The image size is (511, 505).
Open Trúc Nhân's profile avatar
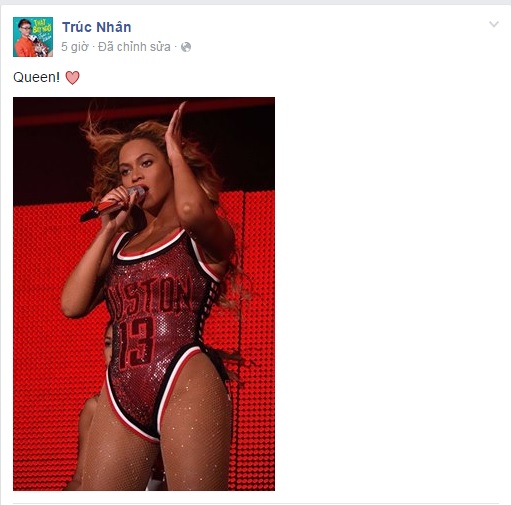33,37
